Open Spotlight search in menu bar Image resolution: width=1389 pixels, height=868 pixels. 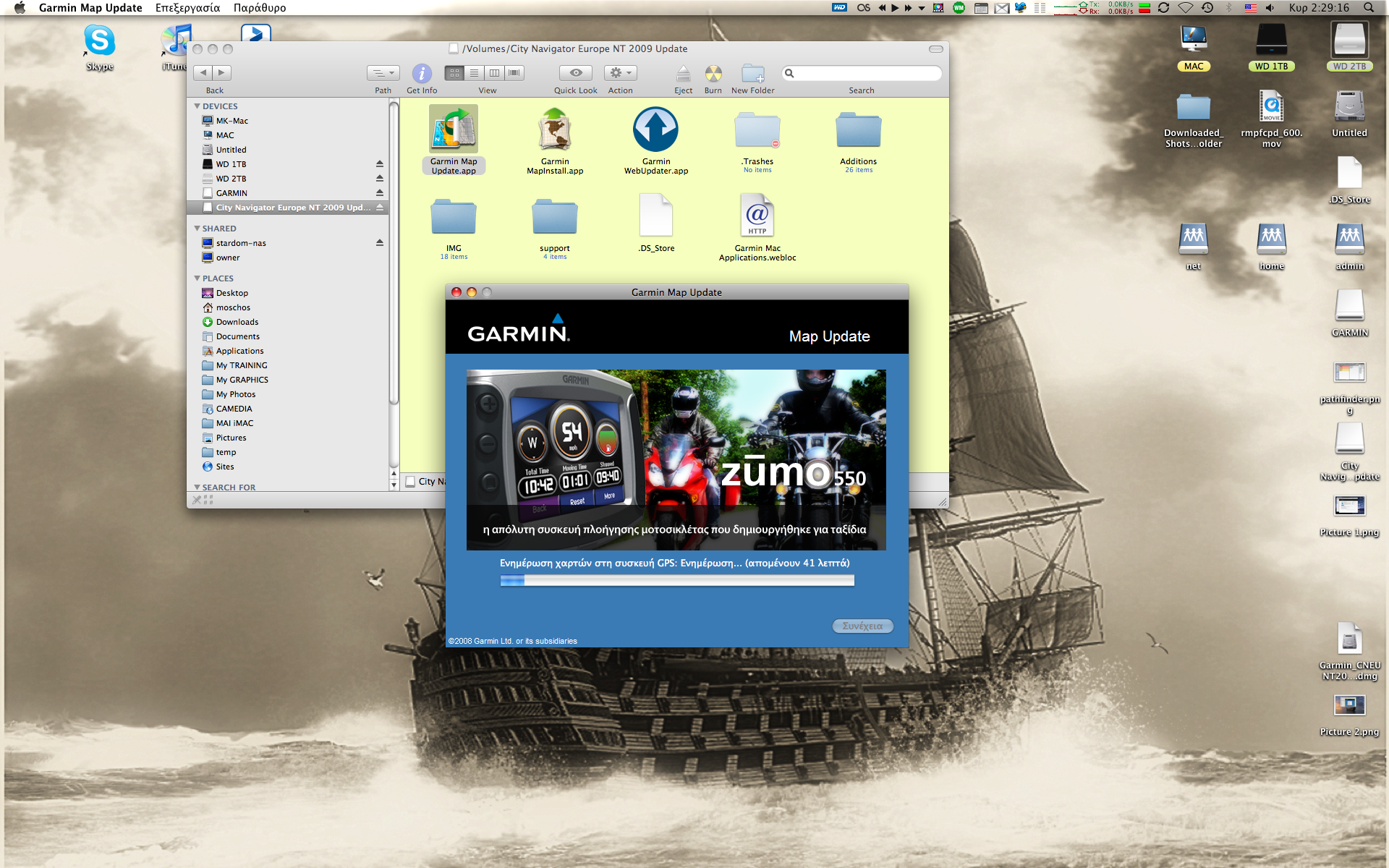click(1369, 8)
